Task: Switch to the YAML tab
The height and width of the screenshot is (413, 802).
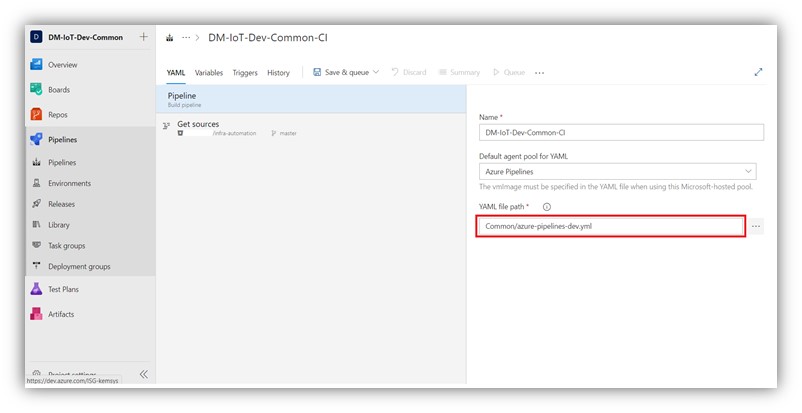Action: 176,73
